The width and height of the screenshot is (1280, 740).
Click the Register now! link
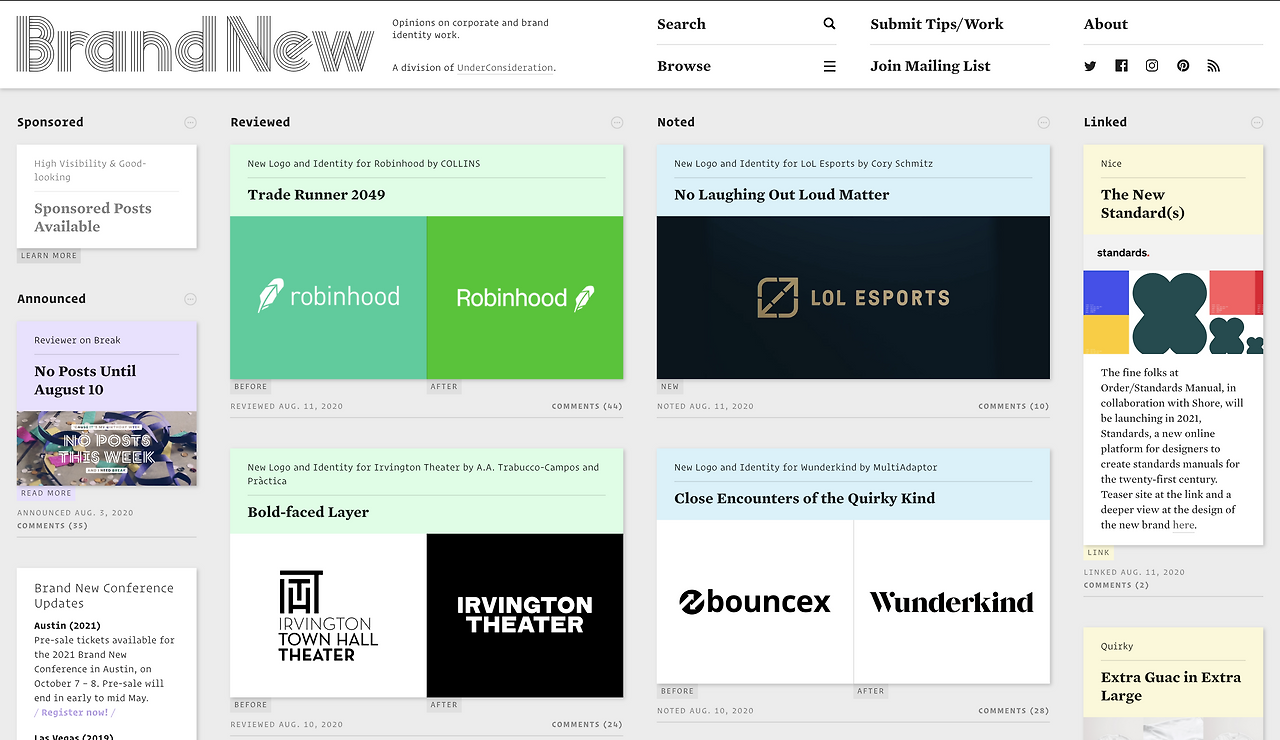point(75,713)
